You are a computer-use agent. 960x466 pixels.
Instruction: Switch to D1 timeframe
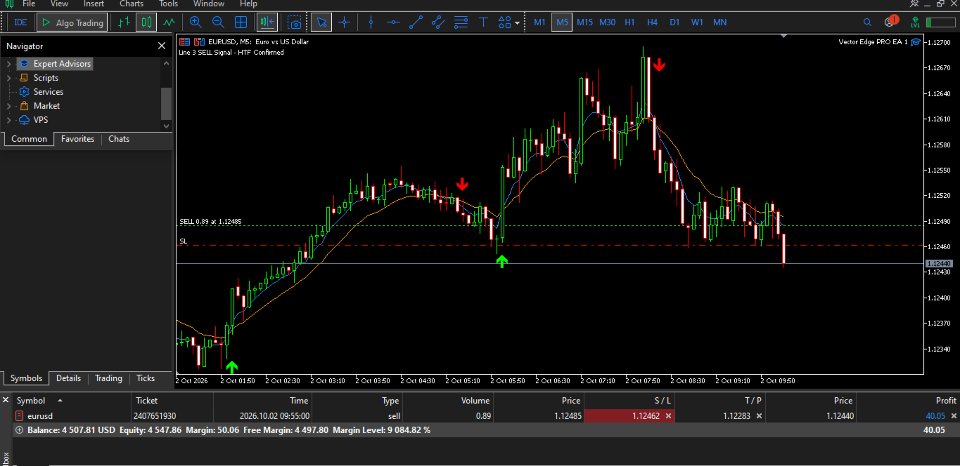(674, 22)
